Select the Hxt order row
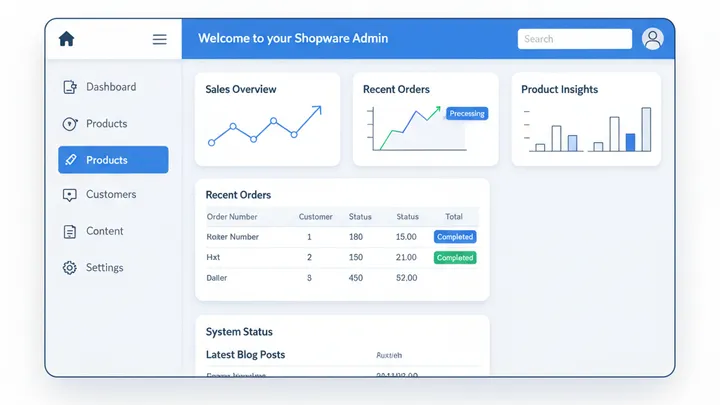This screenshot has width=720, height=405. pyautogui.click(x=342, y=257)
